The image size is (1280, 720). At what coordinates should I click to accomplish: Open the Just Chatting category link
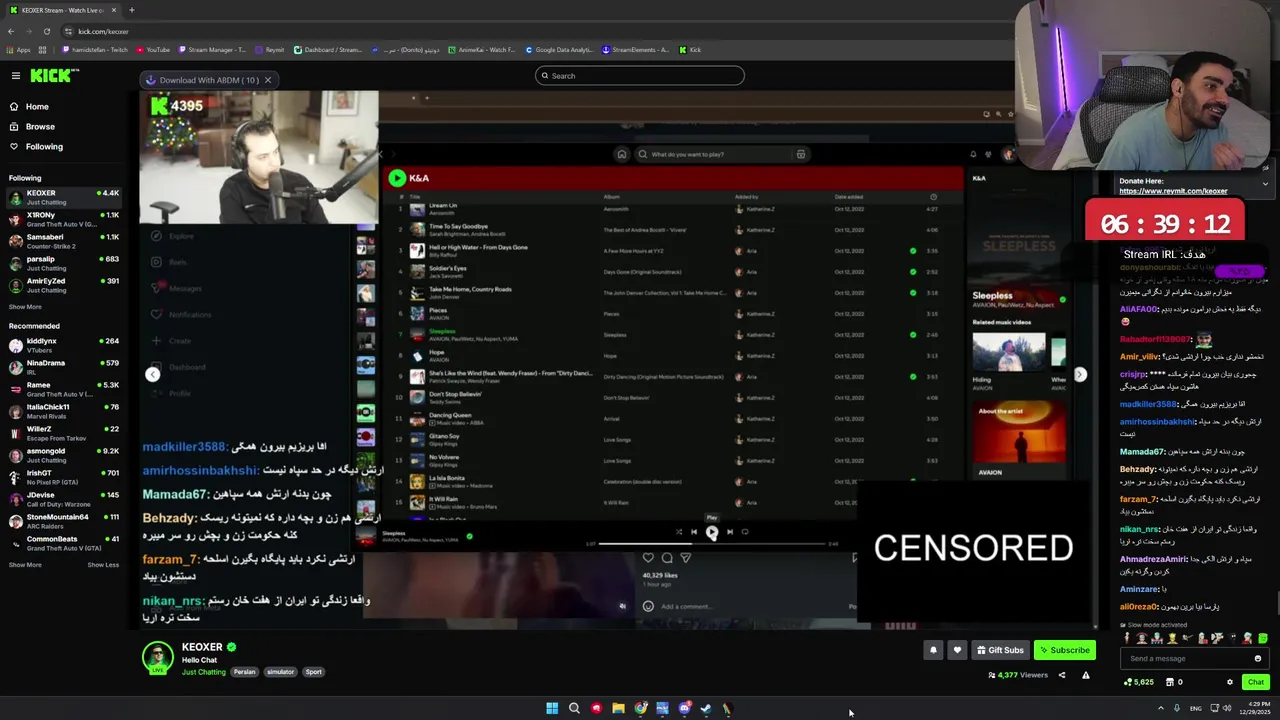pyautogui.click(x=203, y=672)
